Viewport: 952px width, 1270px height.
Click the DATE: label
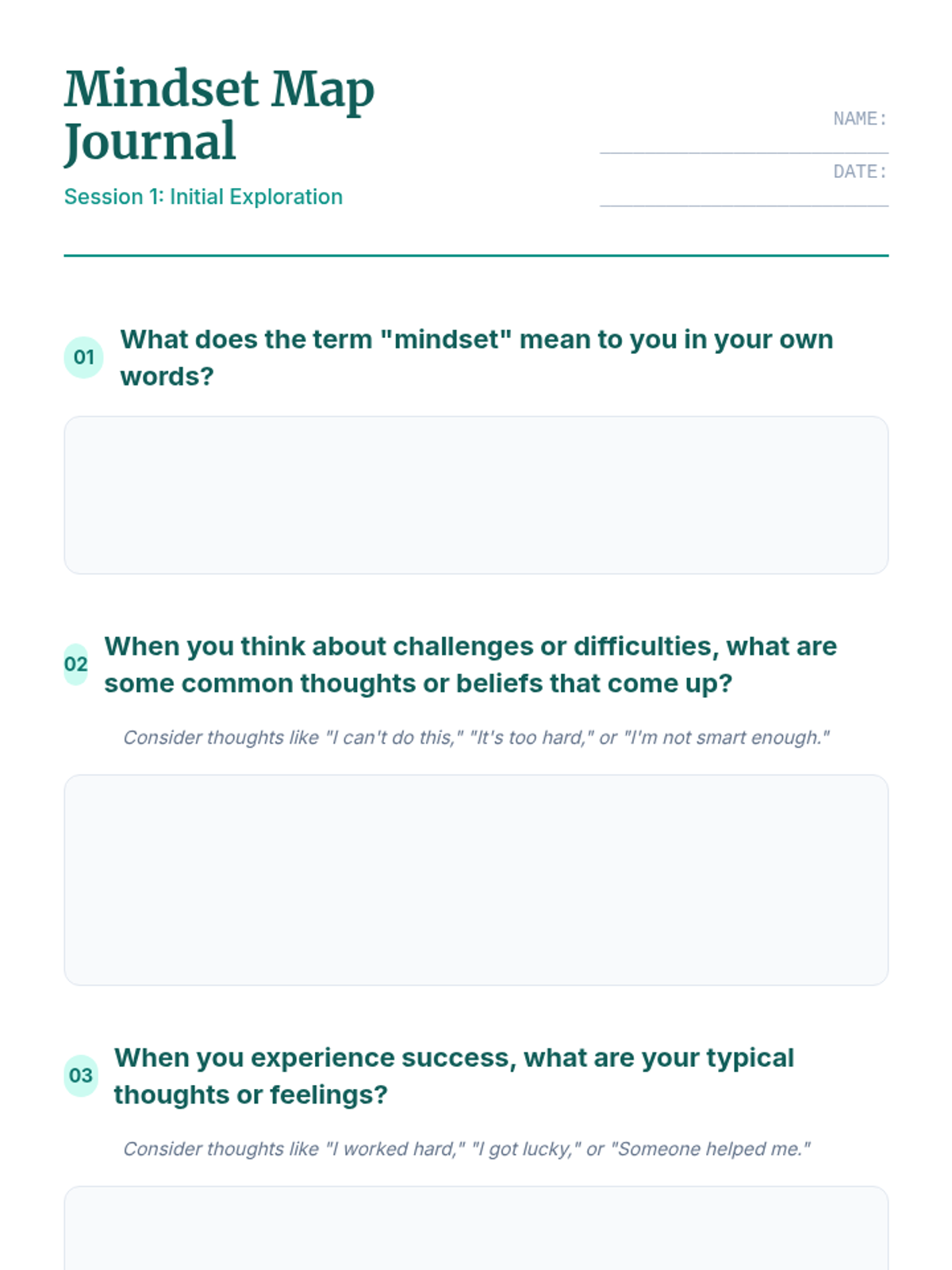pos(859,171)
